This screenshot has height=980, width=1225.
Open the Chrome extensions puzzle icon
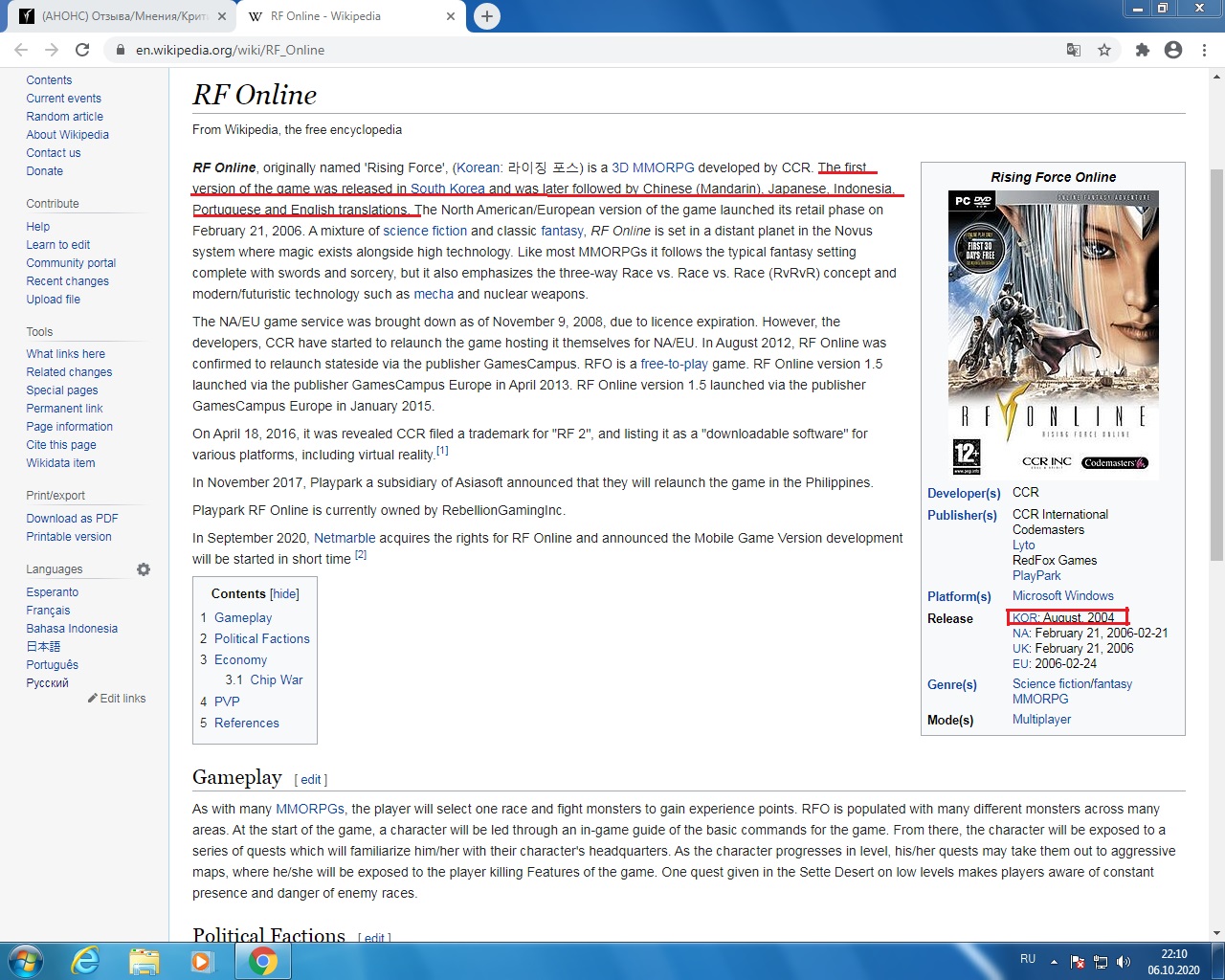(1142, 50)
